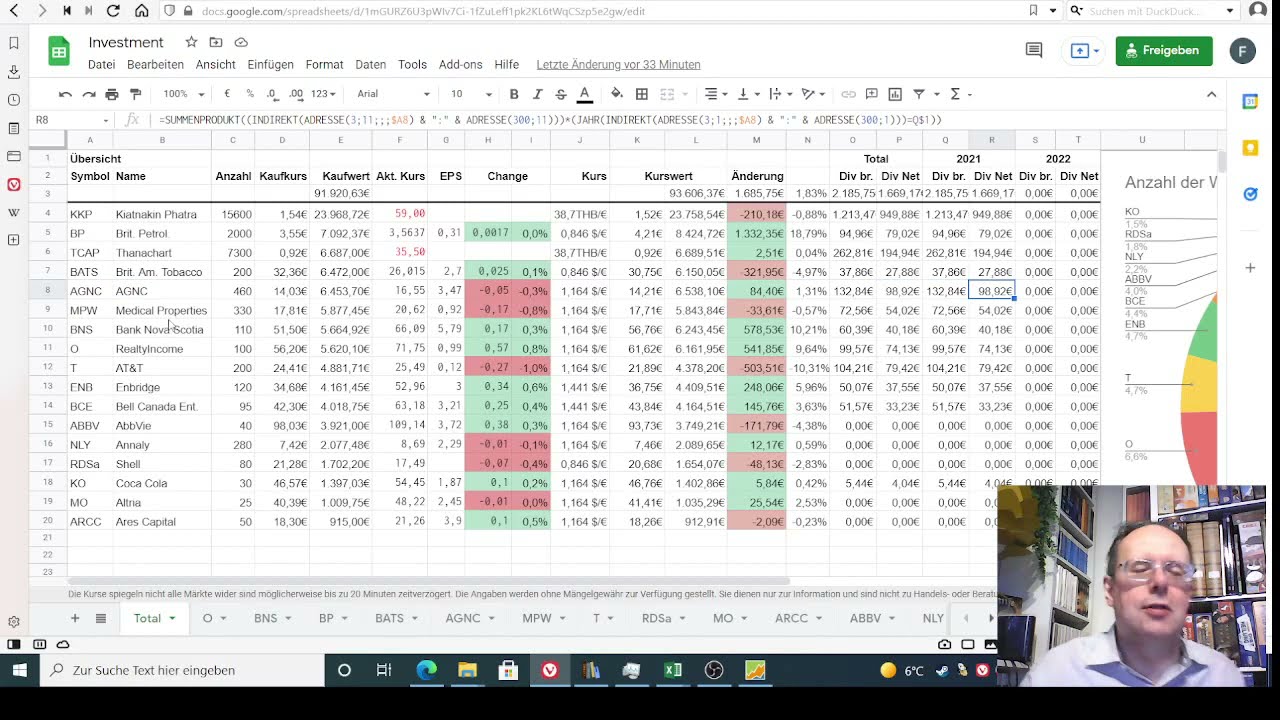Open the account avatar F

(x=1243, y=50)
